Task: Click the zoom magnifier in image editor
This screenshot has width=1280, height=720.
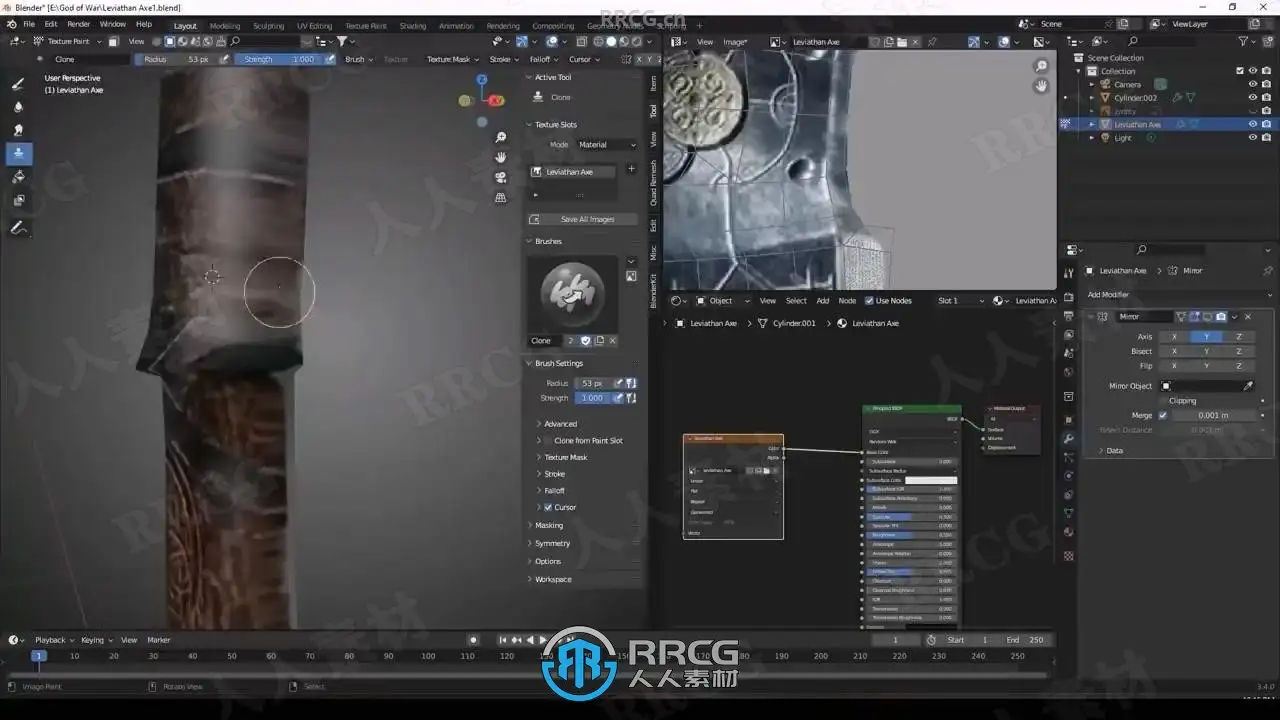Action: tap(1041, 66)
